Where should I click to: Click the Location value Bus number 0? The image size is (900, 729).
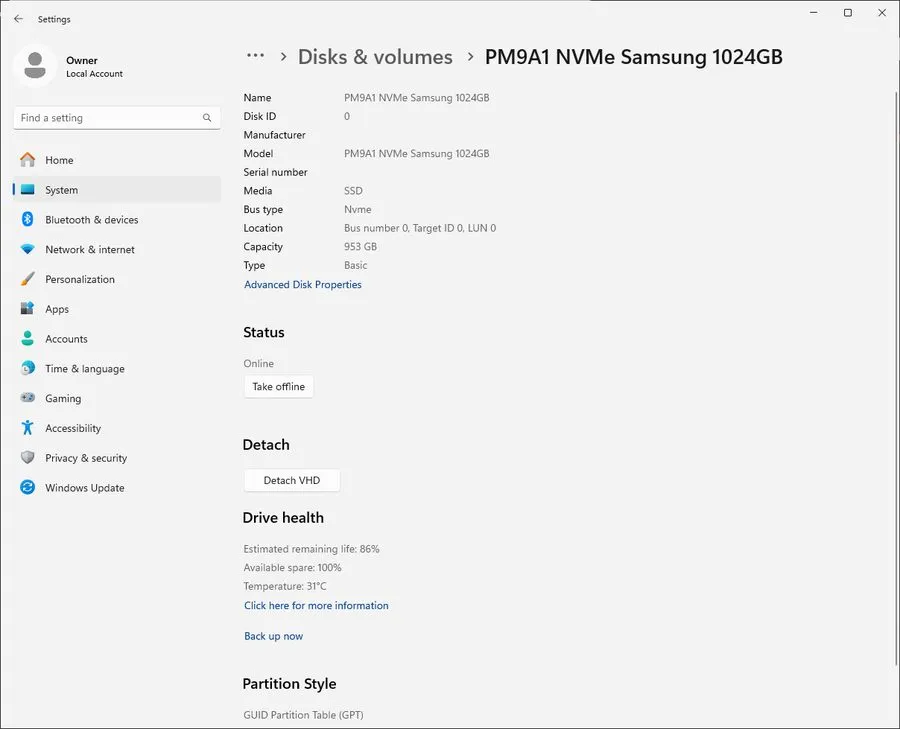point(420,228)
